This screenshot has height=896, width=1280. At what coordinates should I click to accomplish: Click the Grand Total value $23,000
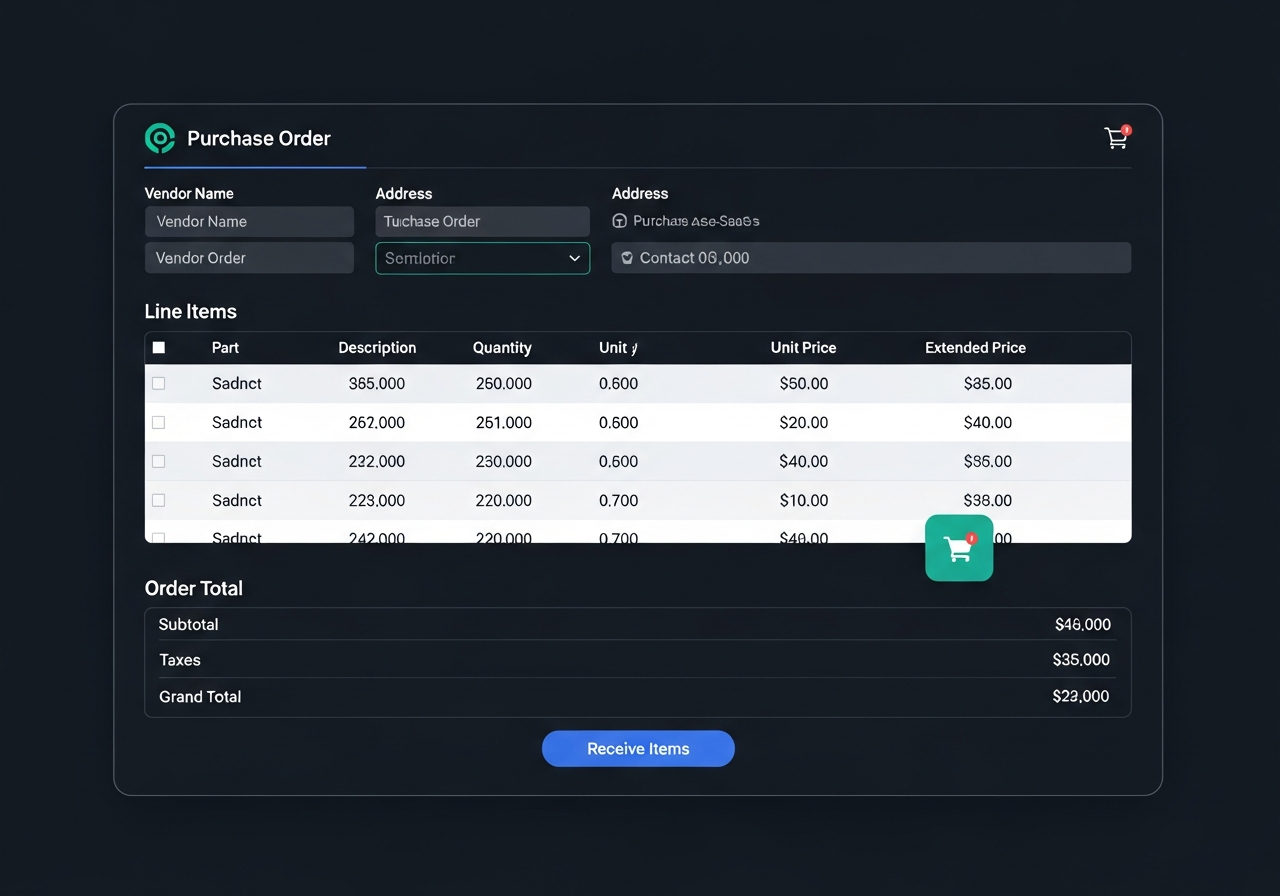1081,696
